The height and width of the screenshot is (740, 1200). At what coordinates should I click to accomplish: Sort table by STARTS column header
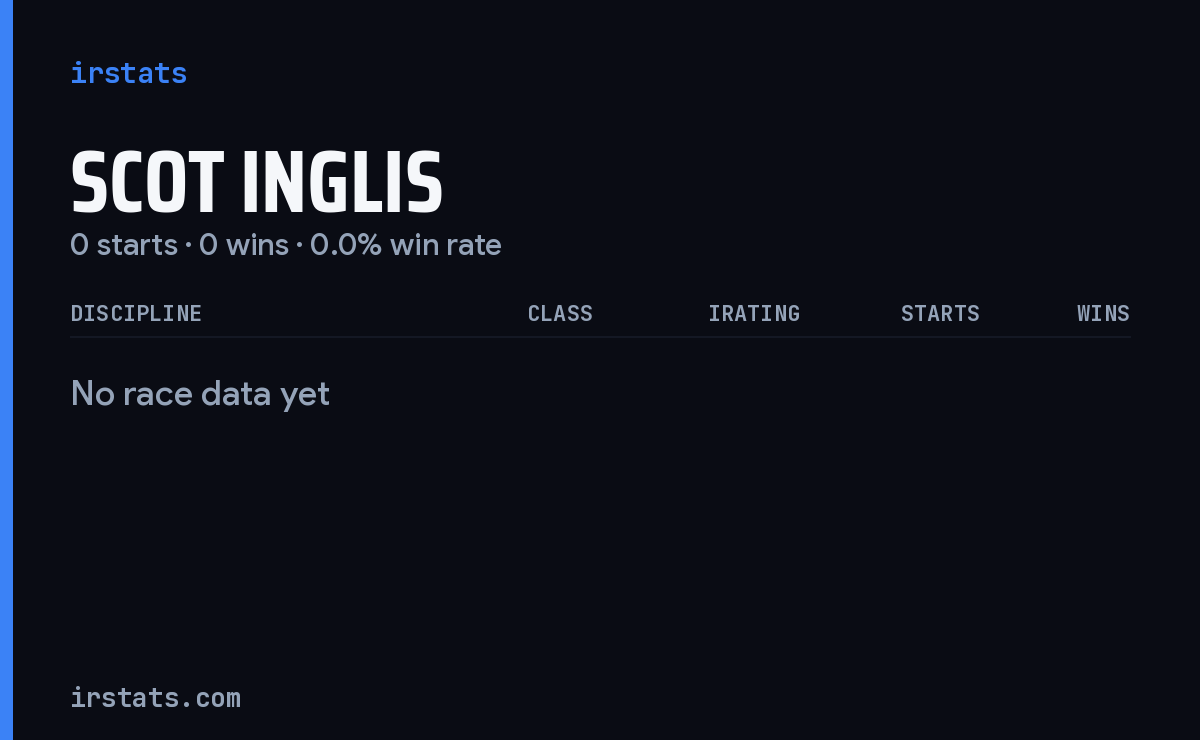940,313
